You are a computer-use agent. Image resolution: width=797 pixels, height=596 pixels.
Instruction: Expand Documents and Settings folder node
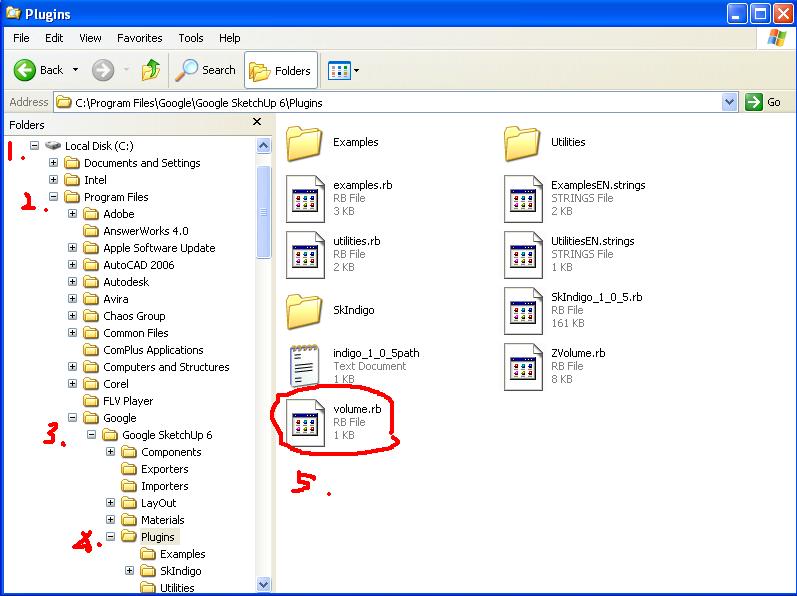point(53,163)
